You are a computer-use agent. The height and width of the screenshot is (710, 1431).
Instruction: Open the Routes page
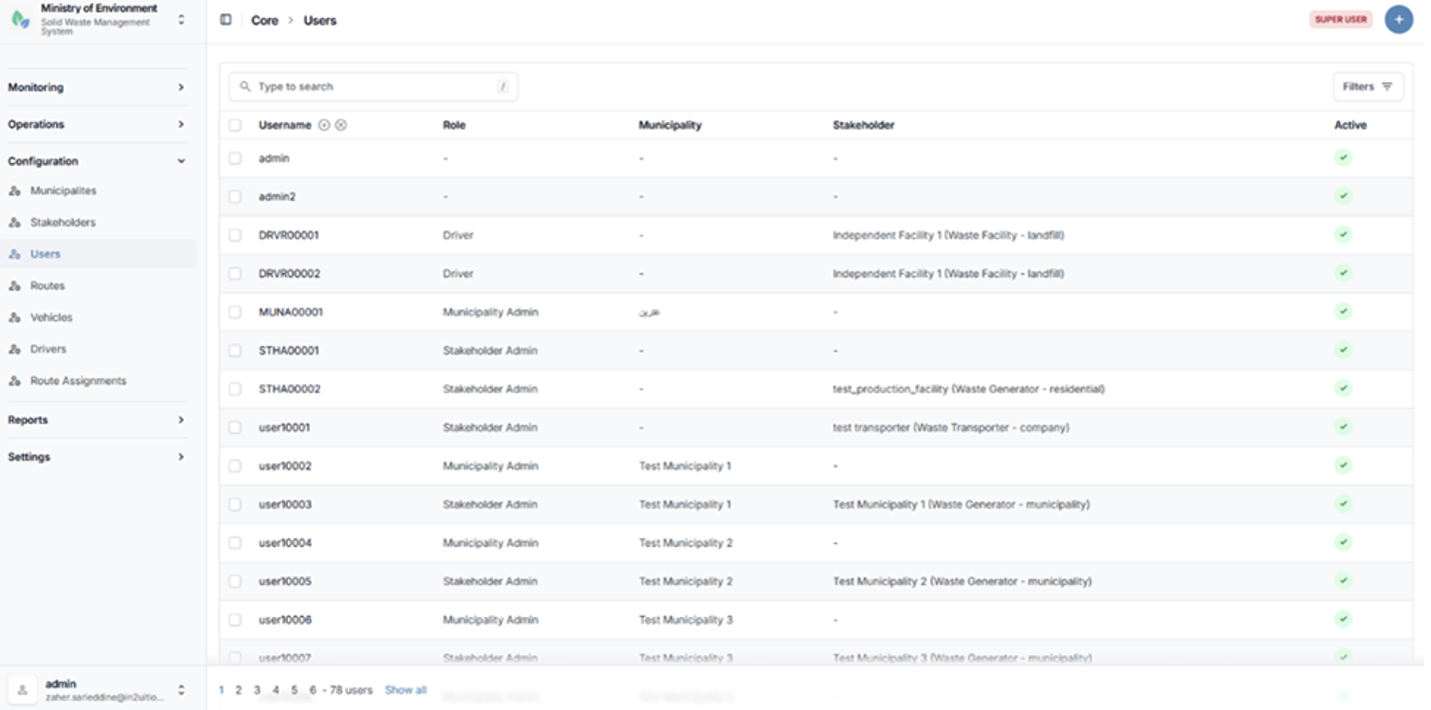[47, 286]
